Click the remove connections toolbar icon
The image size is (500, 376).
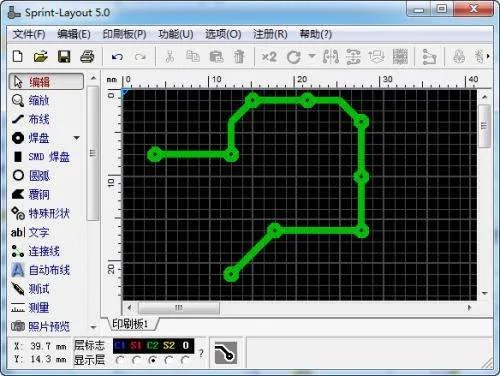pos(429,57)
